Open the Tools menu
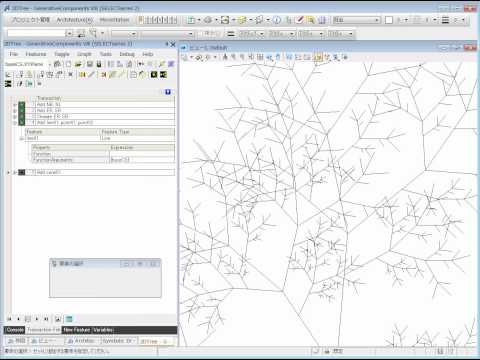The width and height of the screenshot is (480, 360). [105, 54]
